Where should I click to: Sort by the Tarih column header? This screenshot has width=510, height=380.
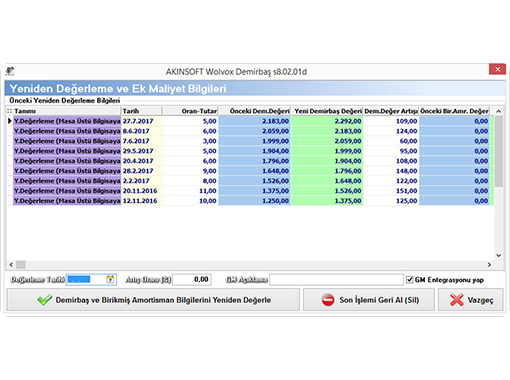[142, 111]
